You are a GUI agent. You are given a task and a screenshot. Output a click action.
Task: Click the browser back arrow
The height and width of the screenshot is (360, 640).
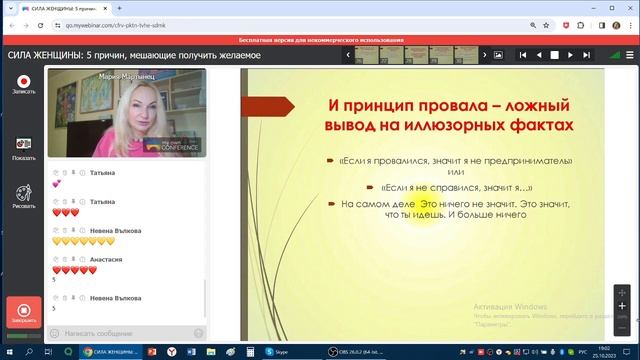pos(12,25)
